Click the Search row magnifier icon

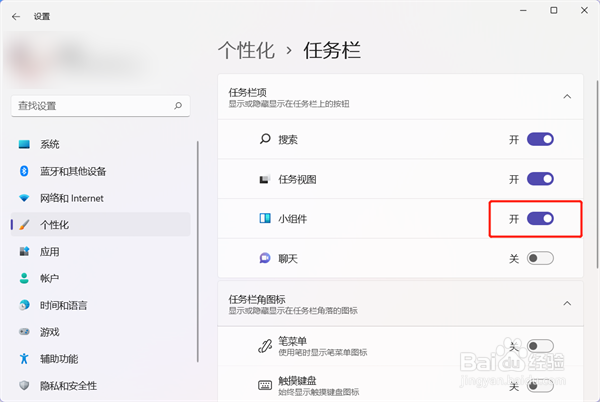tap(265, 139)
